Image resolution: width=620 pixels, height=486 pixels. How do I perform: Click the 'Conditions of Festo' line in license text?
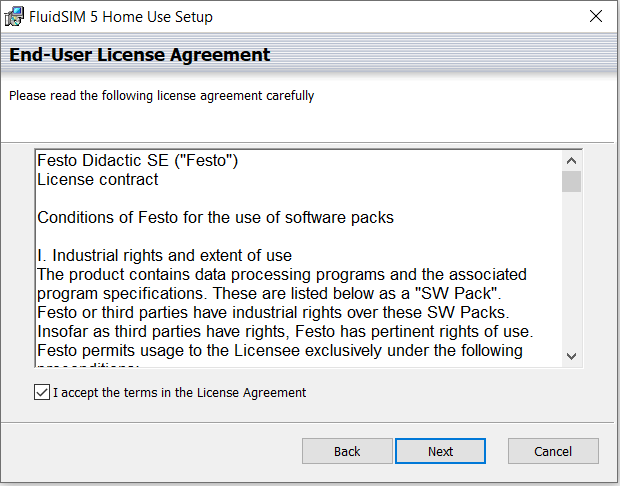(215, 217)
